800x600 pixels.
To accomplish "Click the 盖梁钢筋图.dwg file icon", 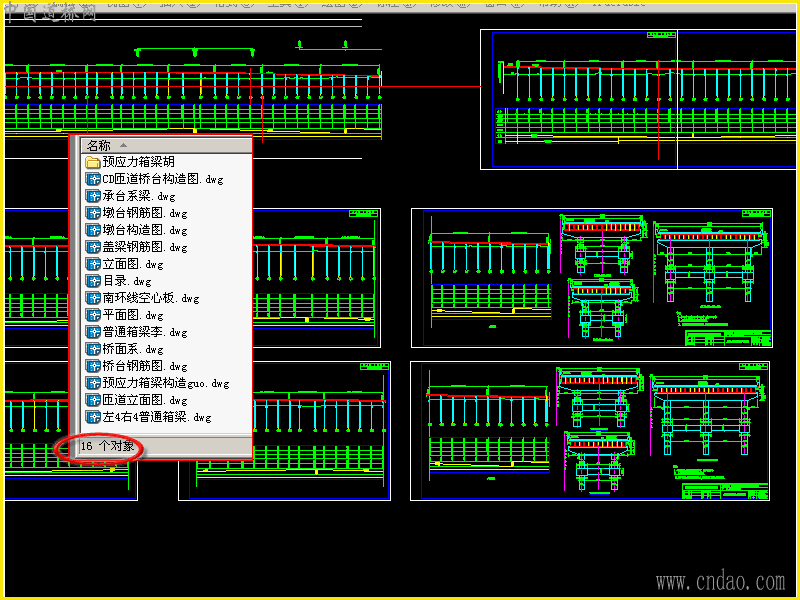I will tap(92, 247).
